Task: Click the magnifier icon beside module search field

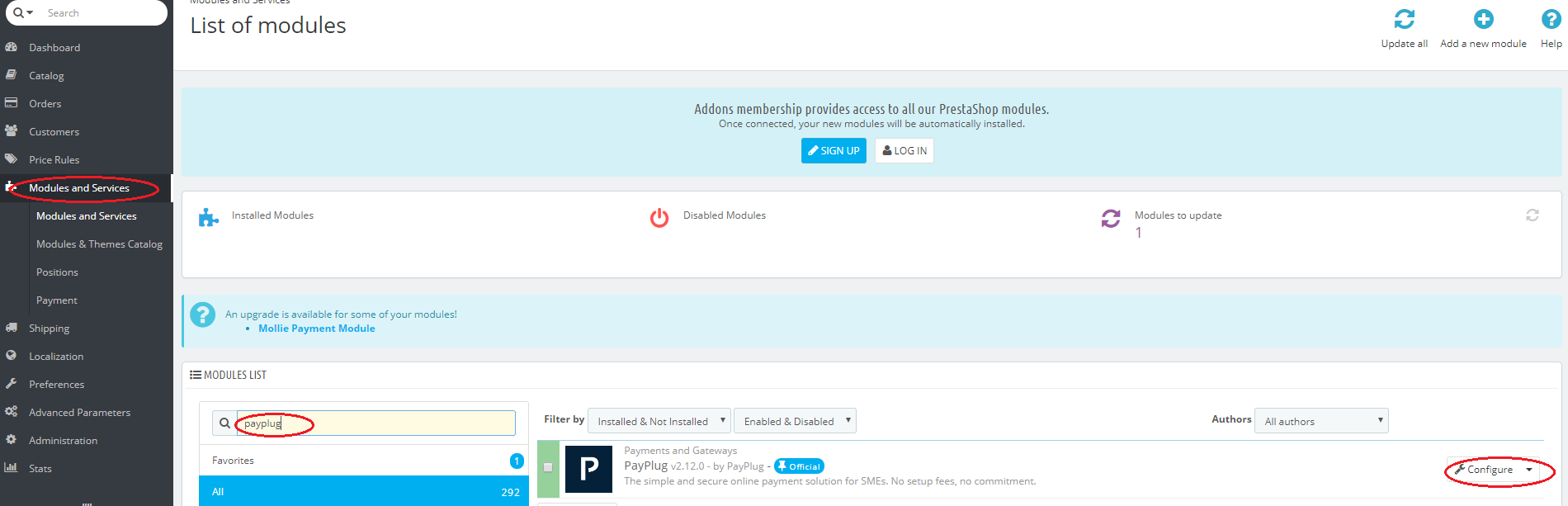Action: click(x=224, y=423)
